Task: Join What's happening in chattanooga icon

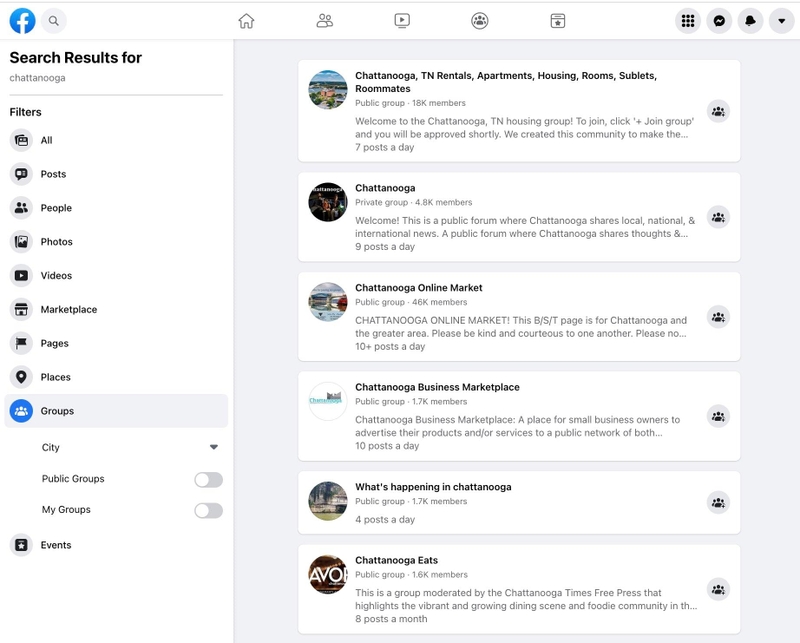Action: pos(718,503)
